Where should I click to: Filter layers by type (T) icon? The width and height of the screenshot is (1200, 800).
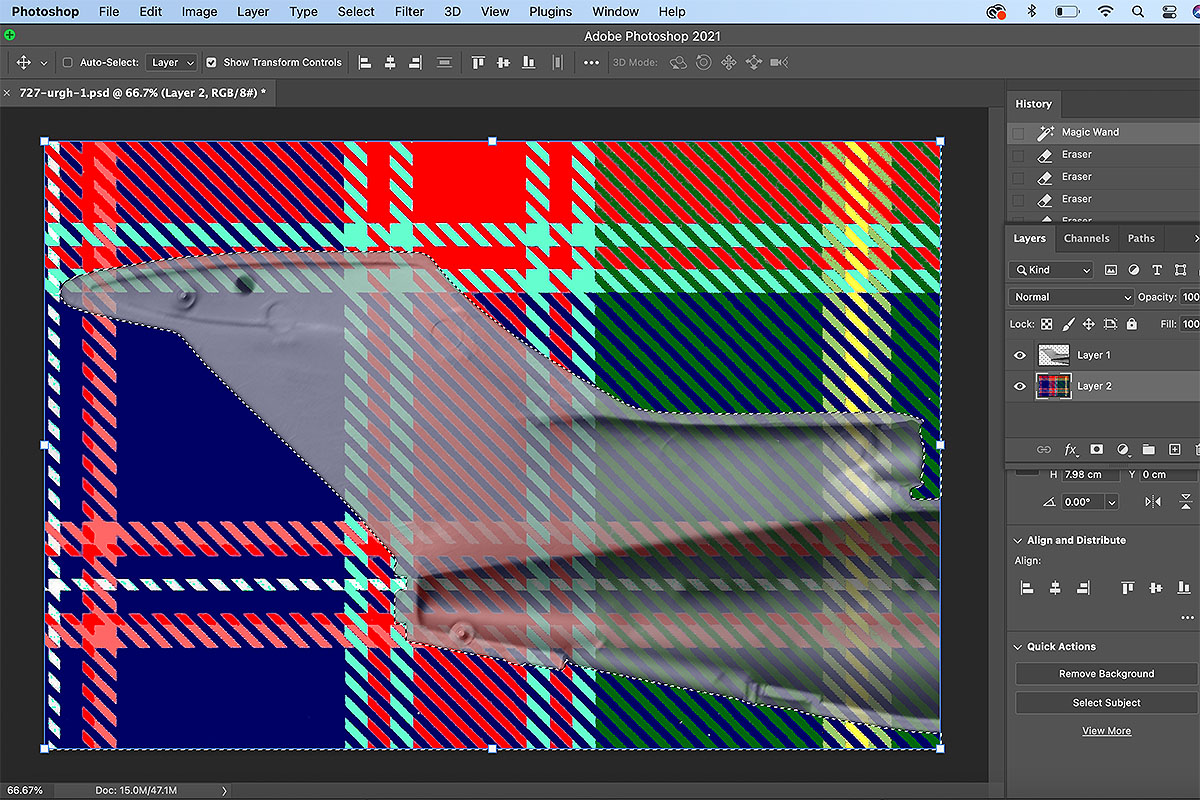(1157, 270)
